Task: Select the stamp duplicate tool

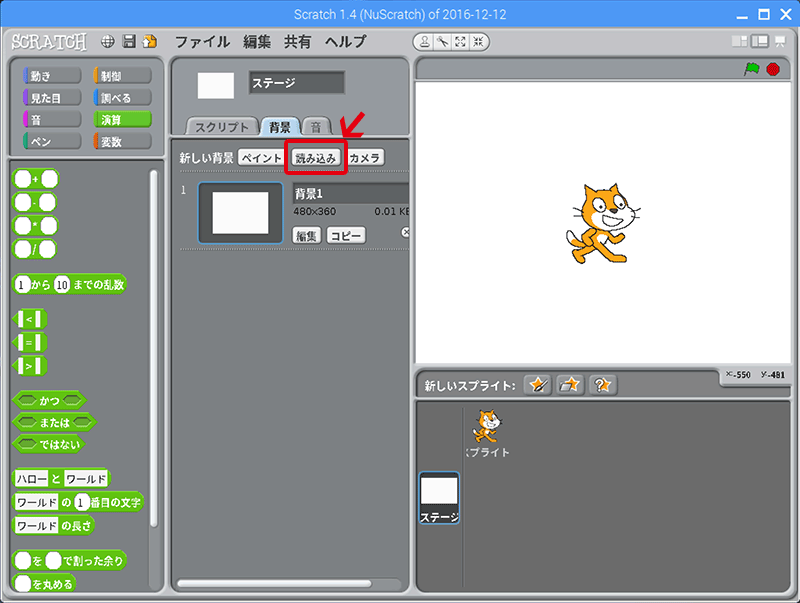Action: (x=425, y=42)
